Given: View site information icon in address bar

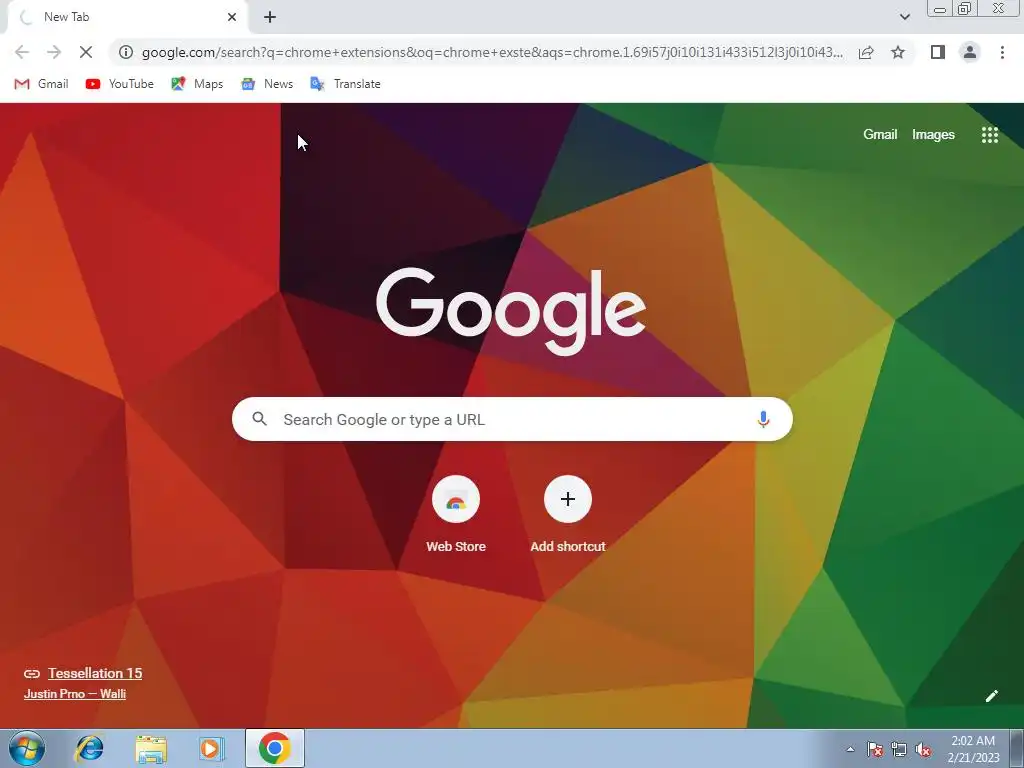Looking at the screenshot, I should coord(126,52).
